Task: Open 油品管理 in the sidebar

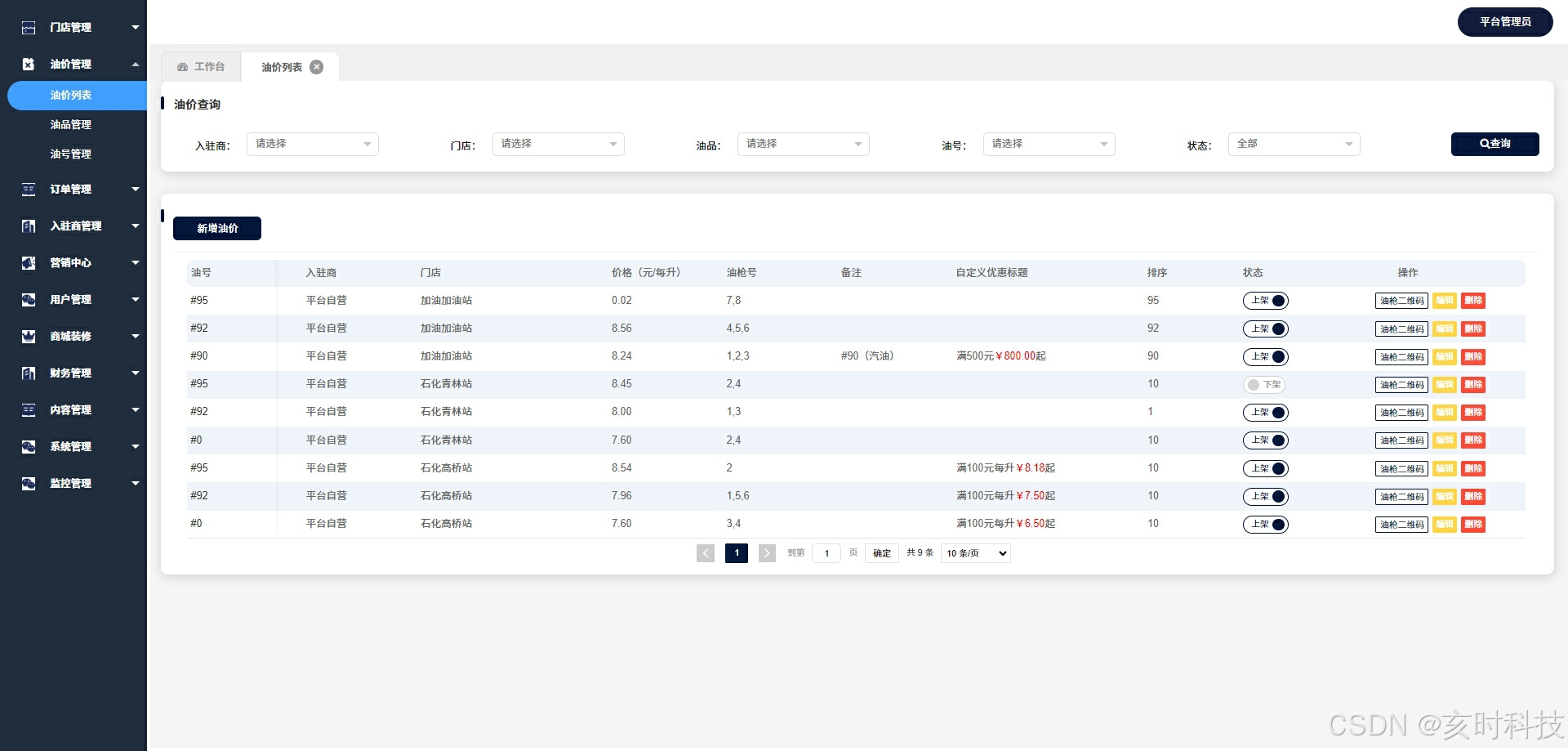Action: point(71,125)
